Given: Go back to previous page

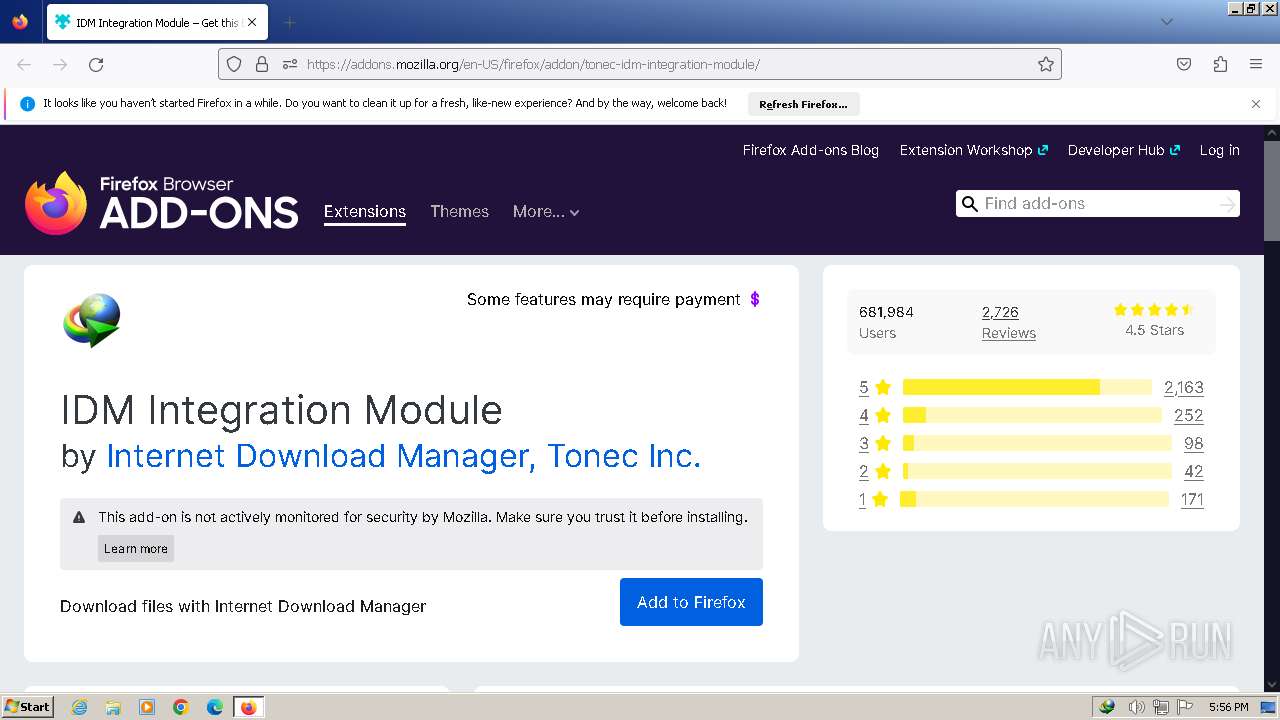Looking at the screenshot, I should coord(24,64).
